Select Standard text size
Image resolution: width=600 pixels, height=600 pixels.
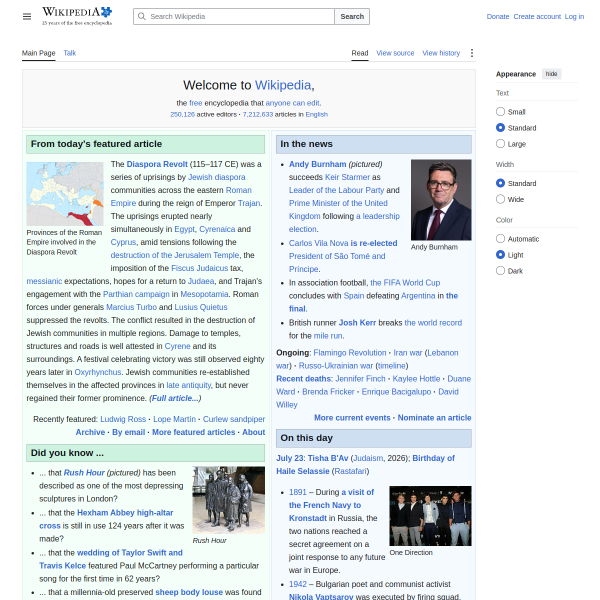(x=500, y=127)
